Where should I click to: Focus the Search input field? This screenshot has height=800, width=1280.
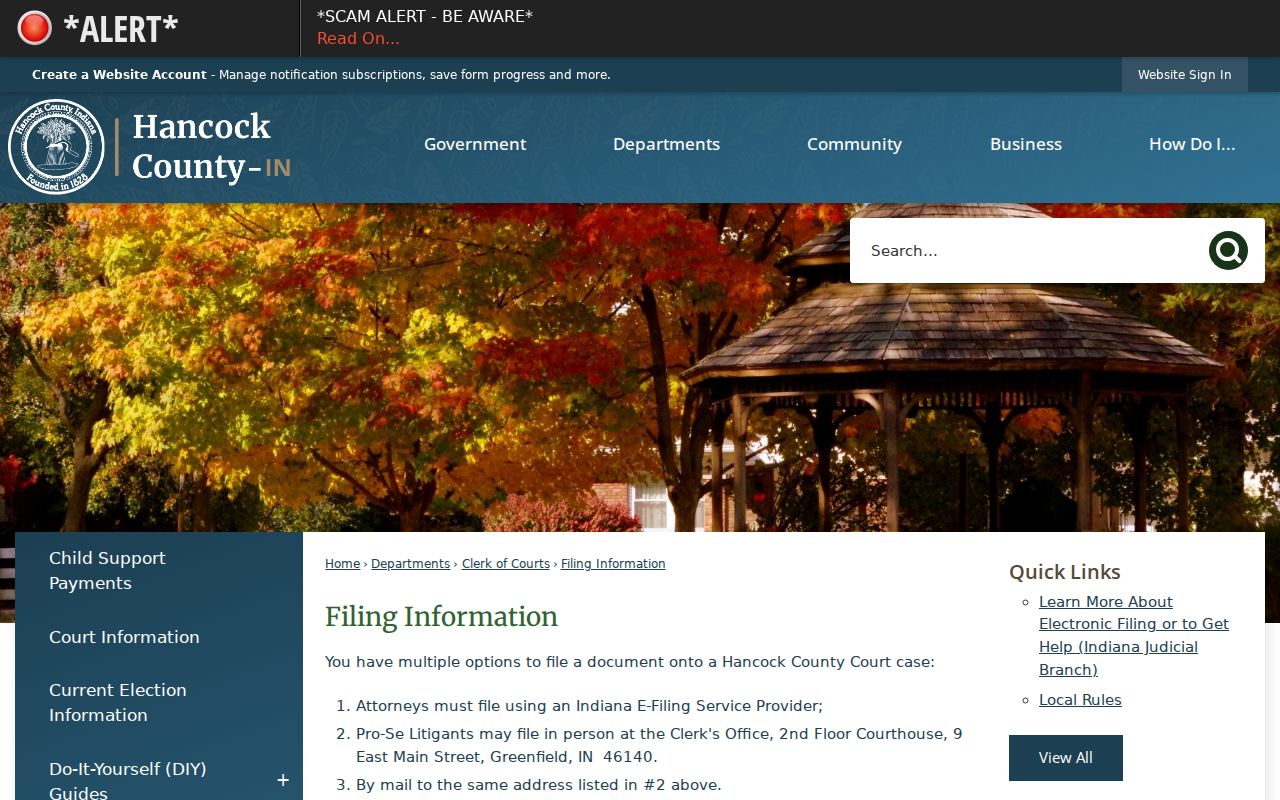[1030, 251]
